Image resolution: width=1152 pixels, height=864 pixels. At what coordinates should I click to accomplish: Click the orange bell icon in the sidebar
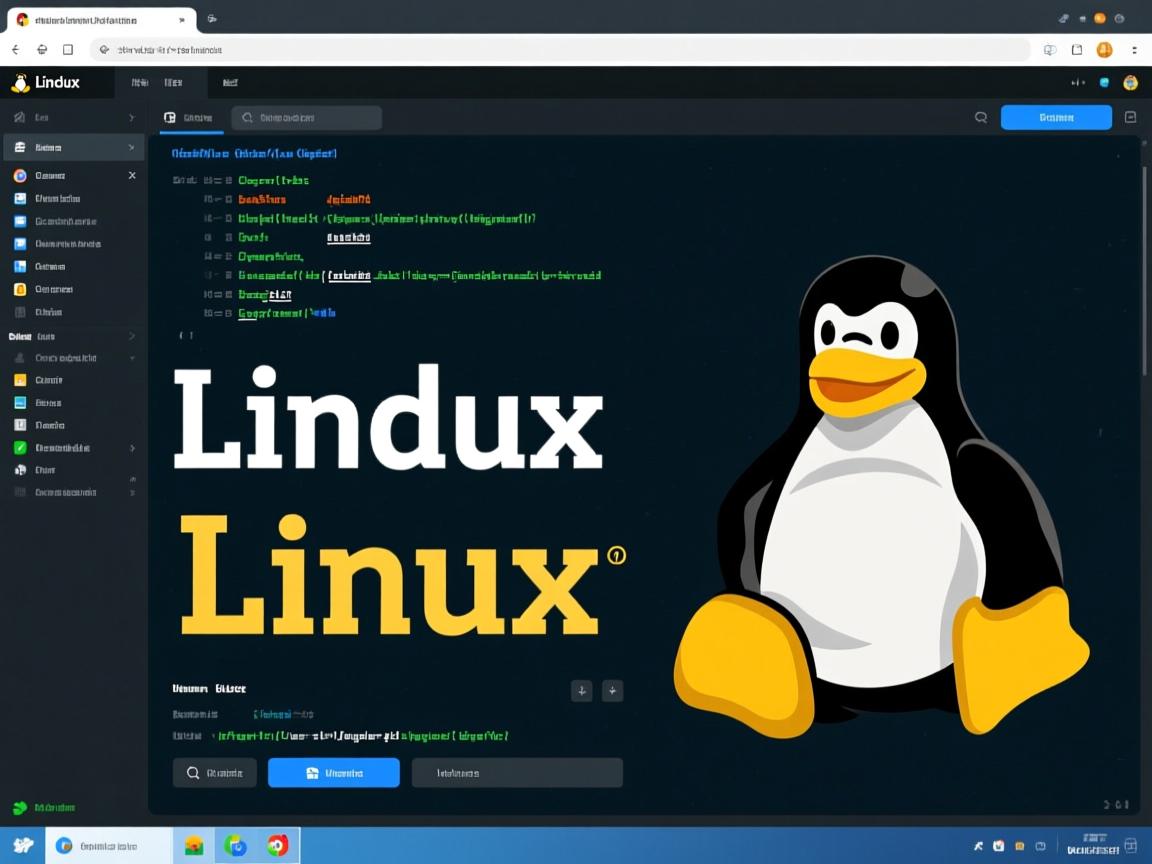click(x=22, y=289)
